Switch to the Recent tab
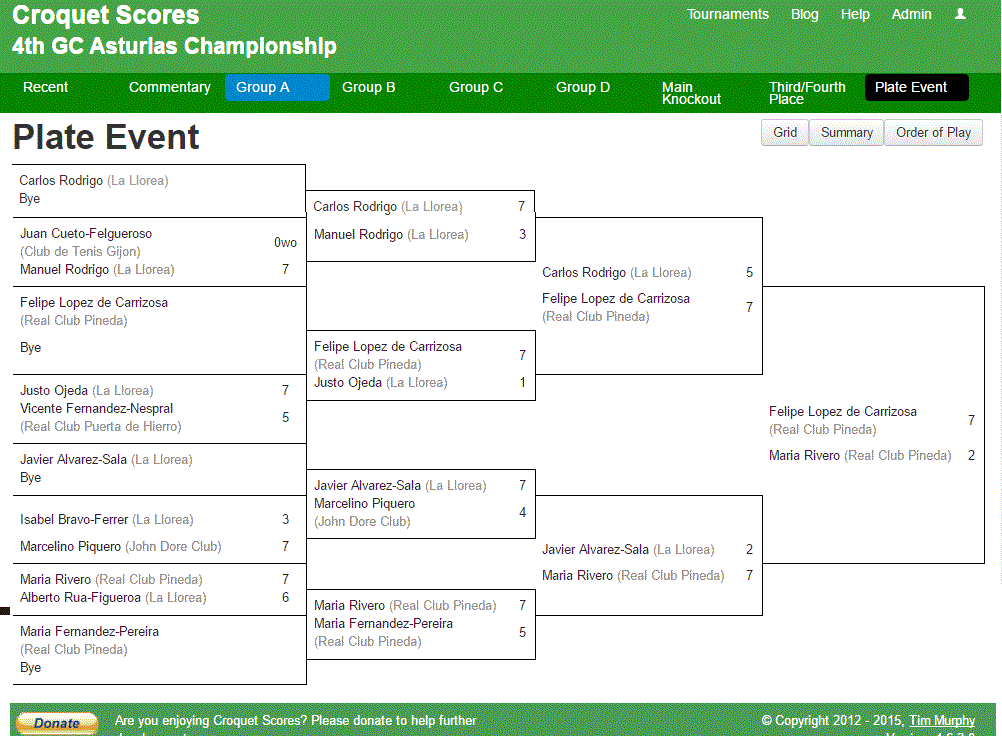Viewport: 1002px width, 736px height. pyautogui.click(x=45, y=88)
